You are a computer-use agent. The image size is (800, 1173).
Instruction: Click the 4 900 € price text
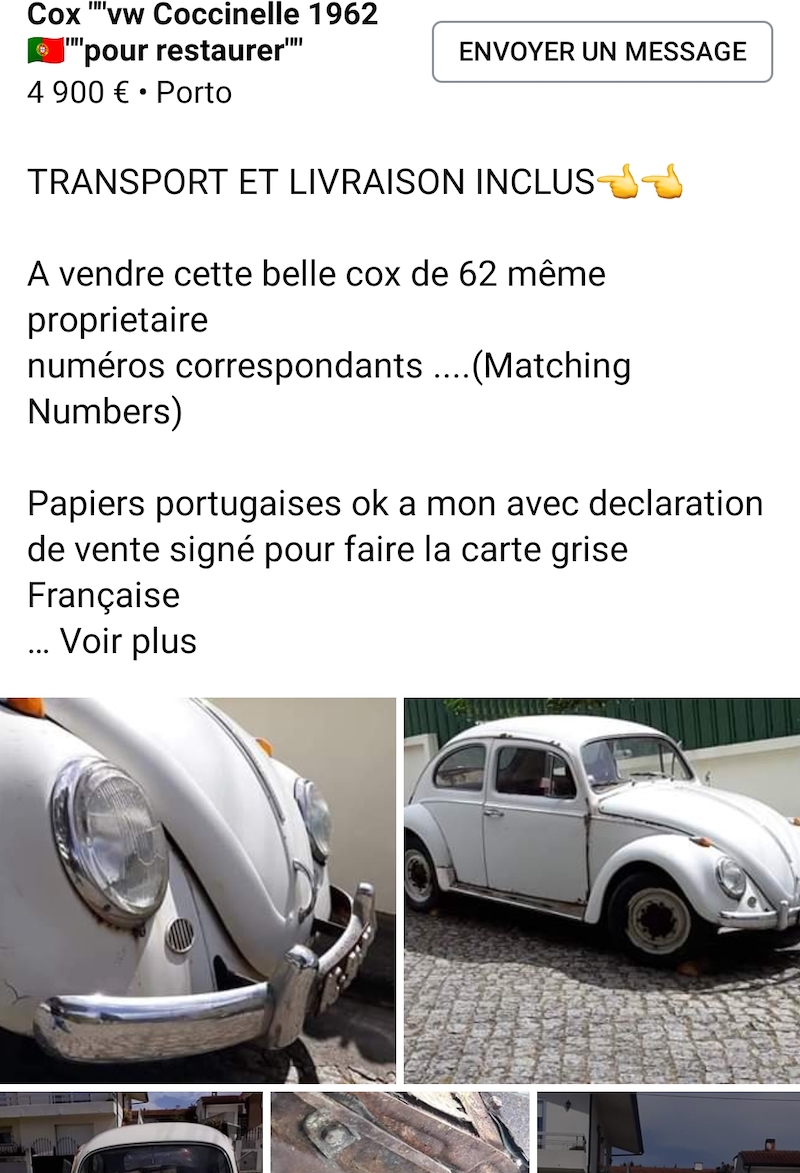click(78, 93)
